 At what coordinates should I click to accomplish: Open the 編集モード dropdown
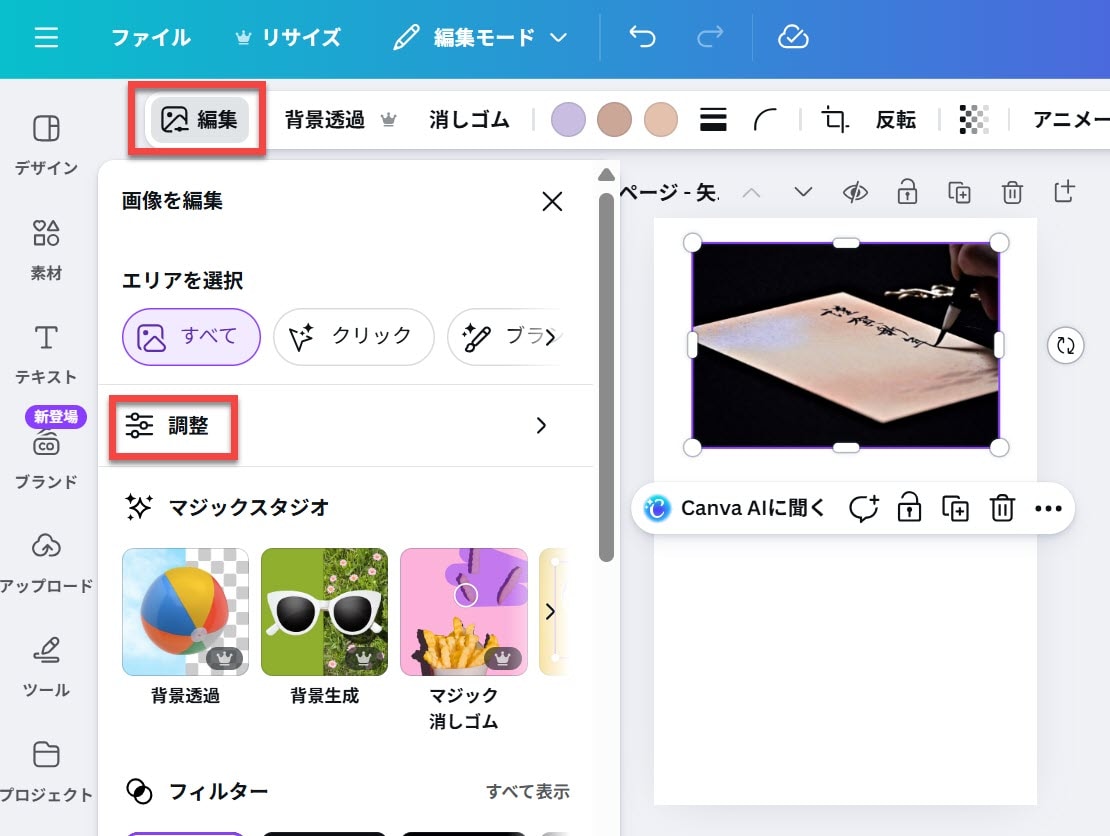(x=481, y=38)
